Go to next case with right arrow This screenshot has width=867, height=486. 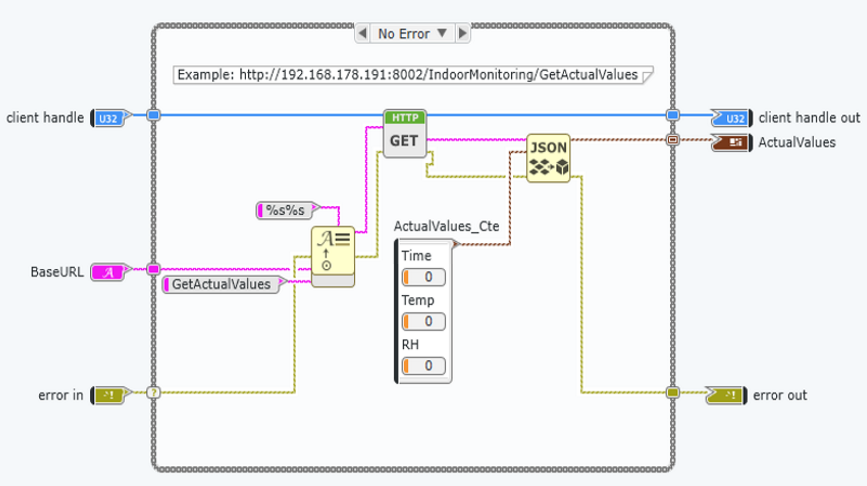[462, 33]
